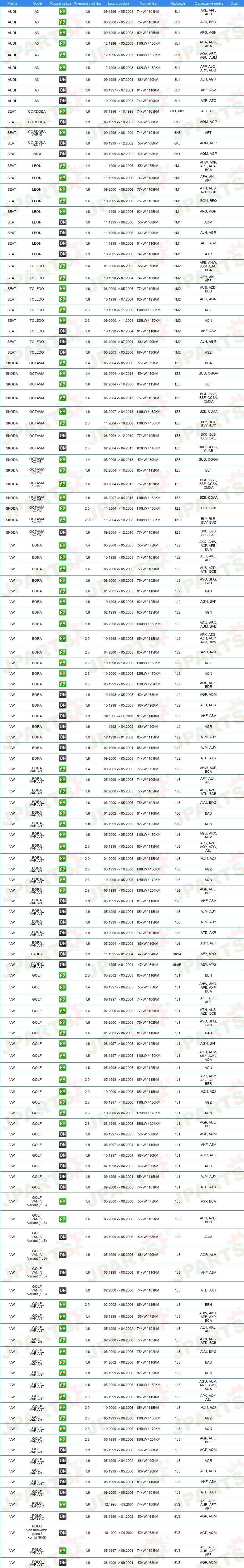
Task: Click the '6K1, 6K2' body code cell
Action: (177, 111)
